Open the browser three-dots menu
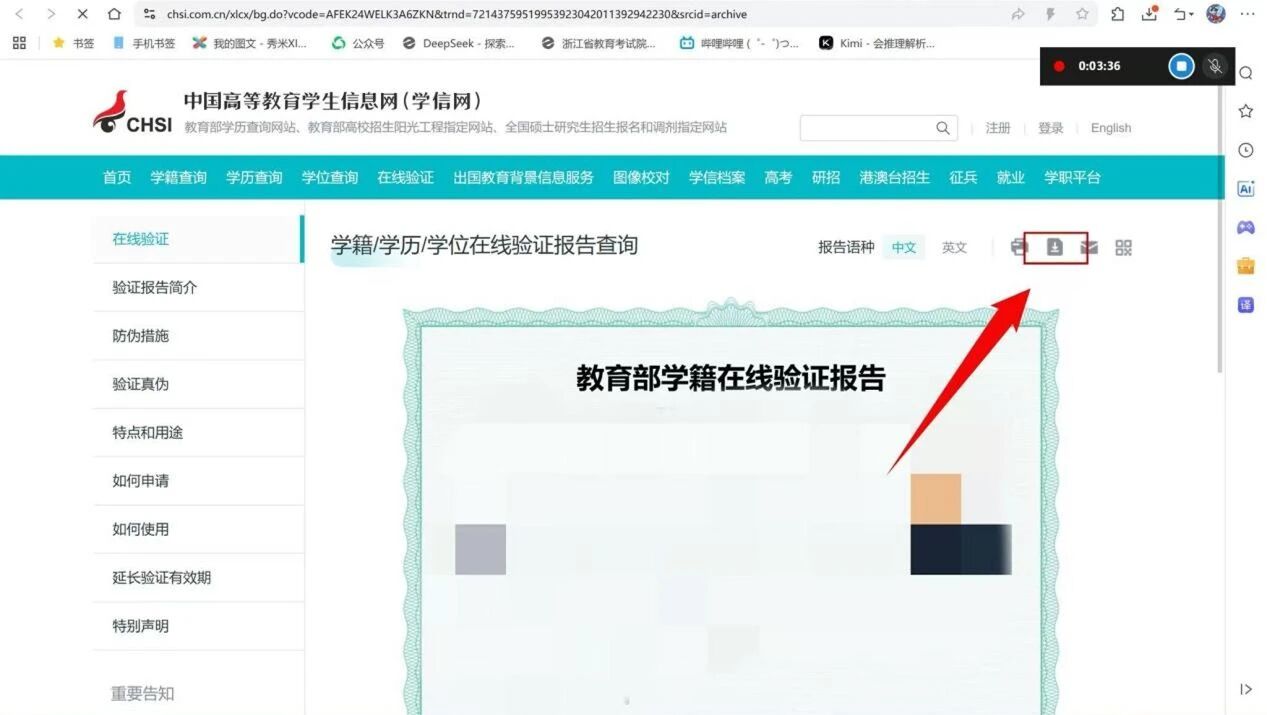This screenshot has width=1267, height=715. pyautogui.click(x=1246, y=14)
